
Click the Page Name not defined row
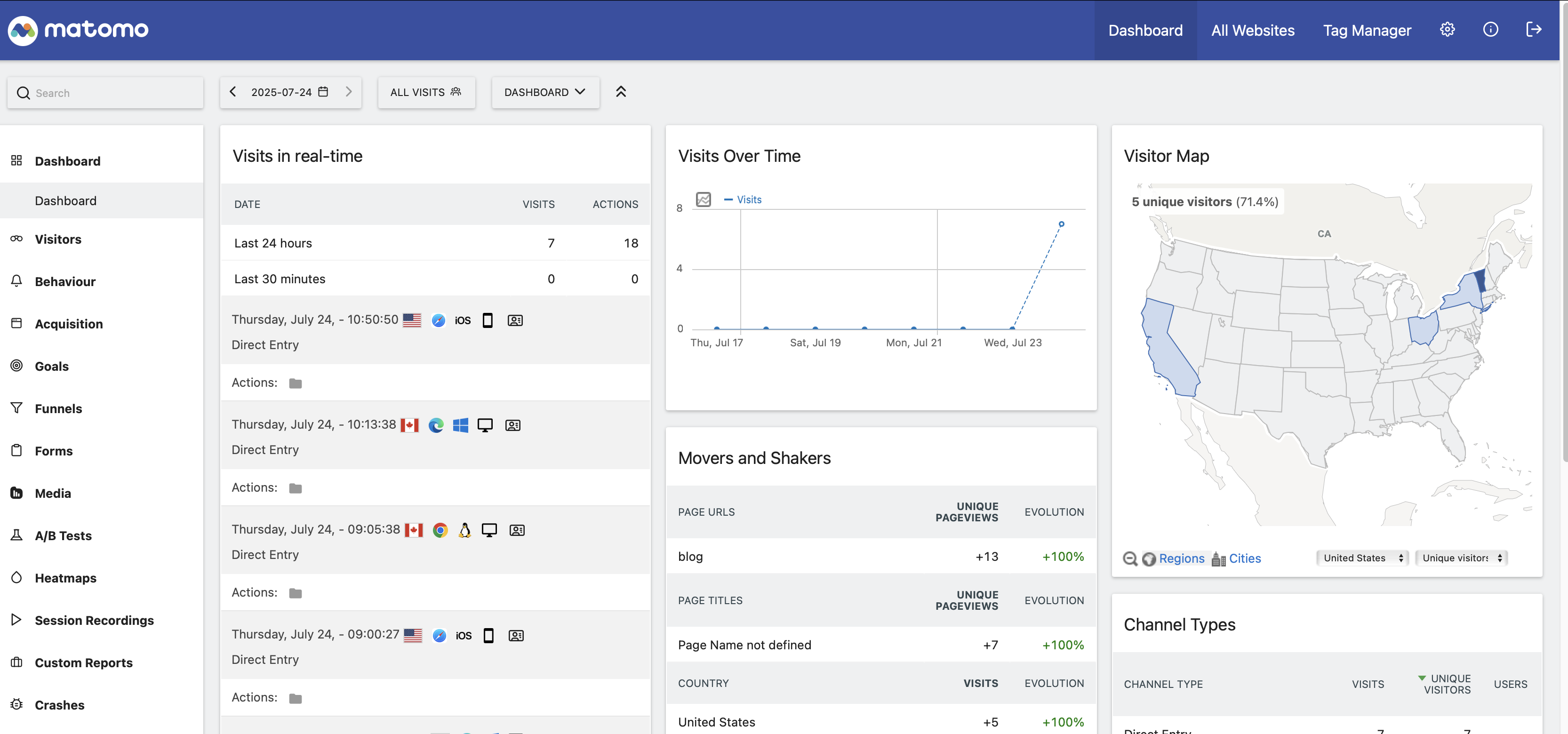pos(881,645)
